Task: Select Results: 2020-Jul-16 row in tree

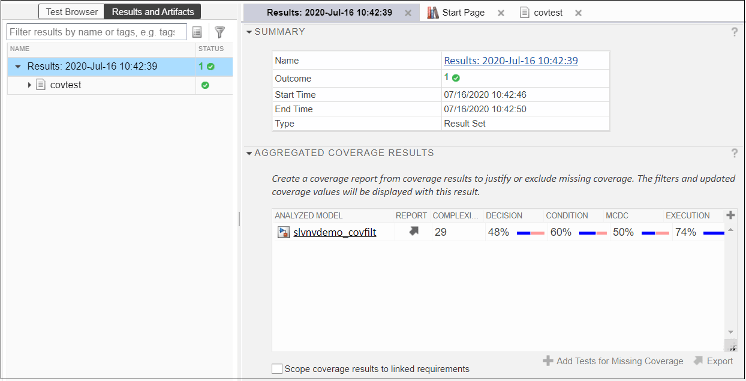Action: 120,67
